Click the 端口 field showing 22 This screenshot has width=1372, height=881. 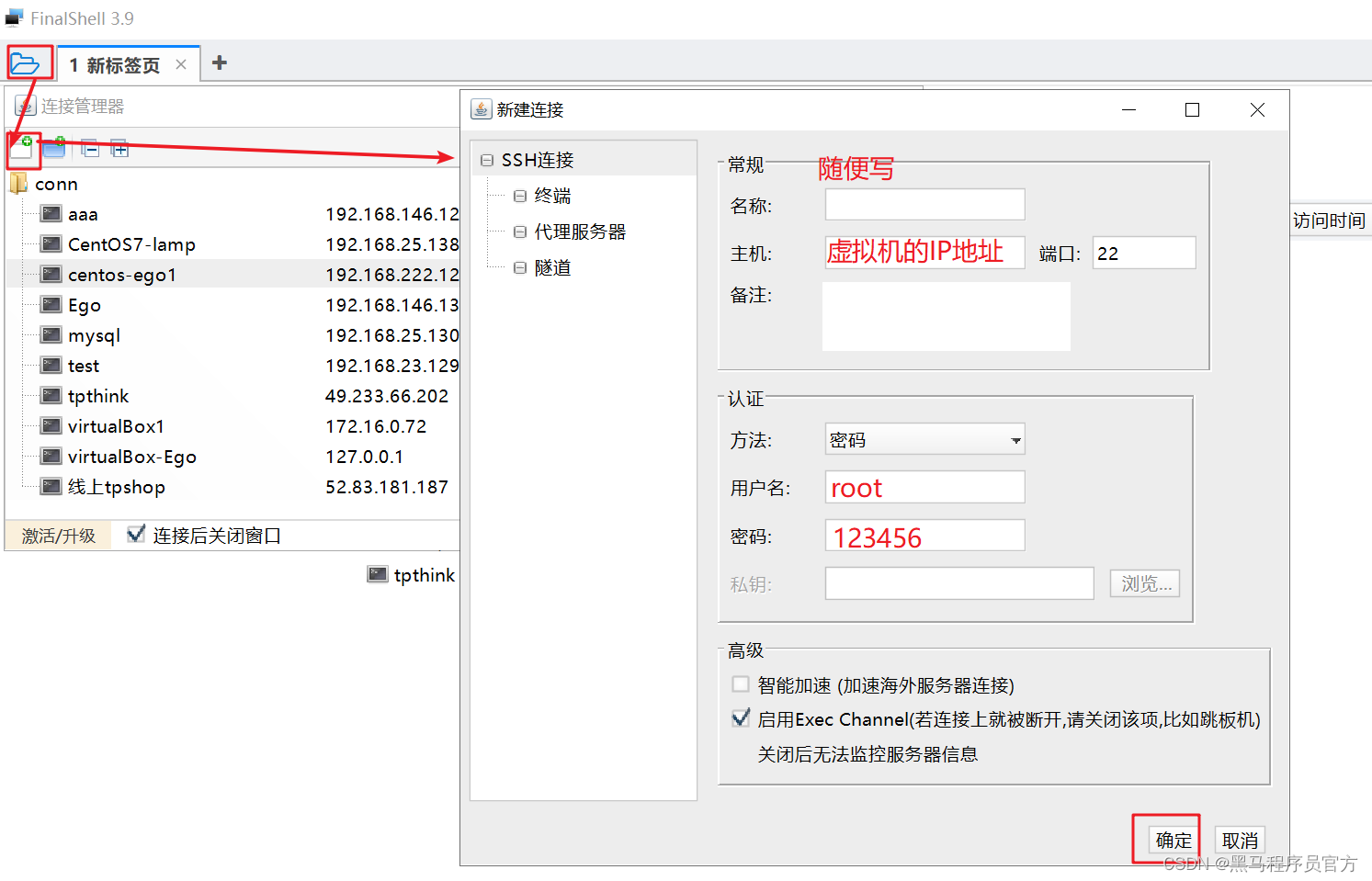(x=1144, y=253)
